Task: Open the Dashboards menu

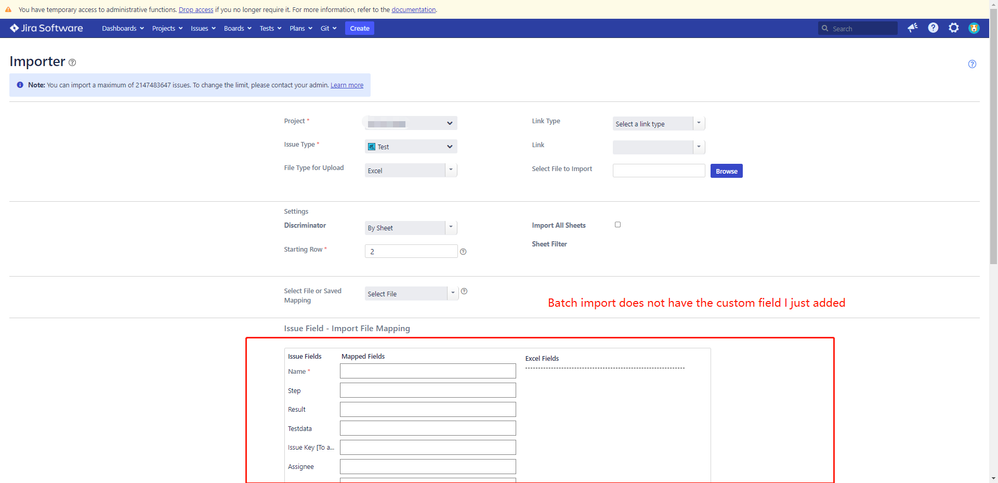Action: (122, 28)
